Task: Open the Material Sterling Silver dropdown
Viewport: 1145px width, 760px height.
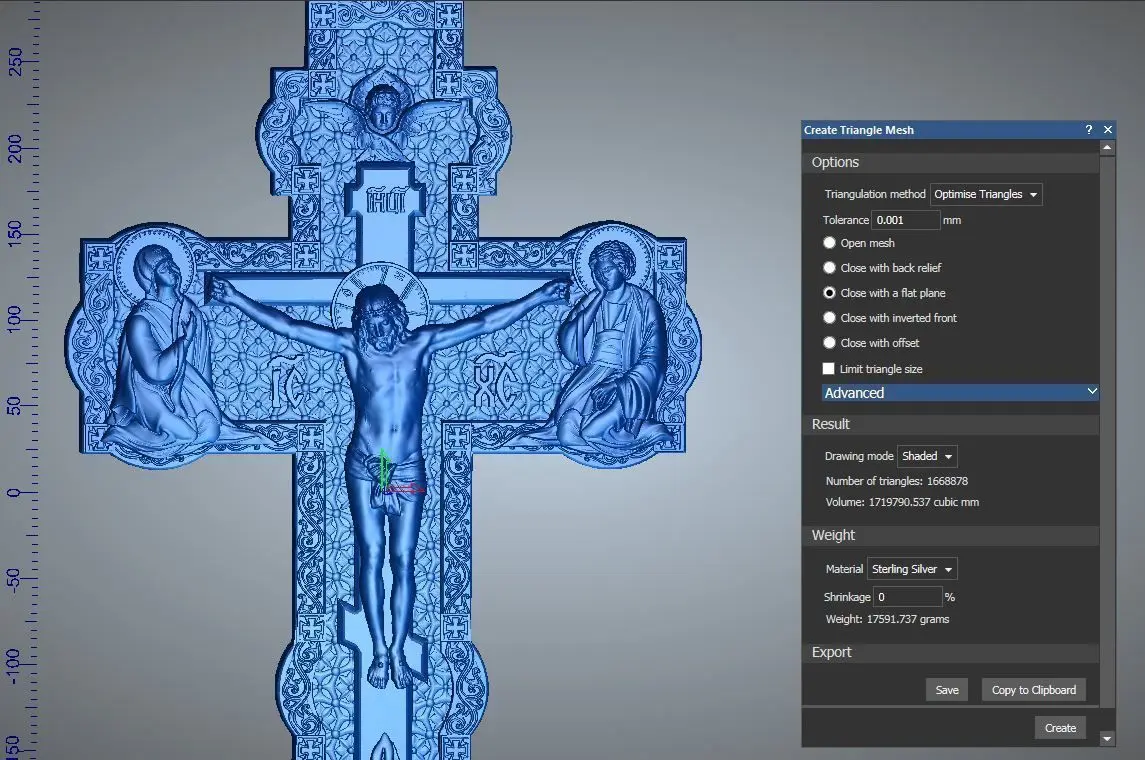Action: point(912,569)
